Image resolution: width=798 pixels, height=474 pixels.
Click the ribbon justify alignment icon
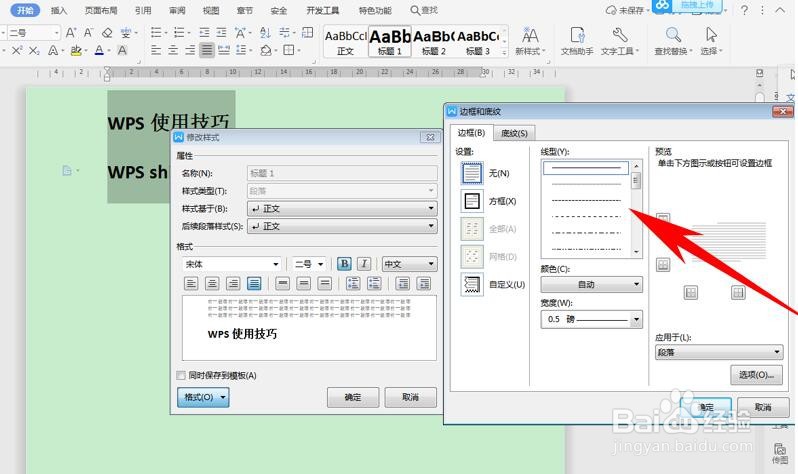point(207,50)
